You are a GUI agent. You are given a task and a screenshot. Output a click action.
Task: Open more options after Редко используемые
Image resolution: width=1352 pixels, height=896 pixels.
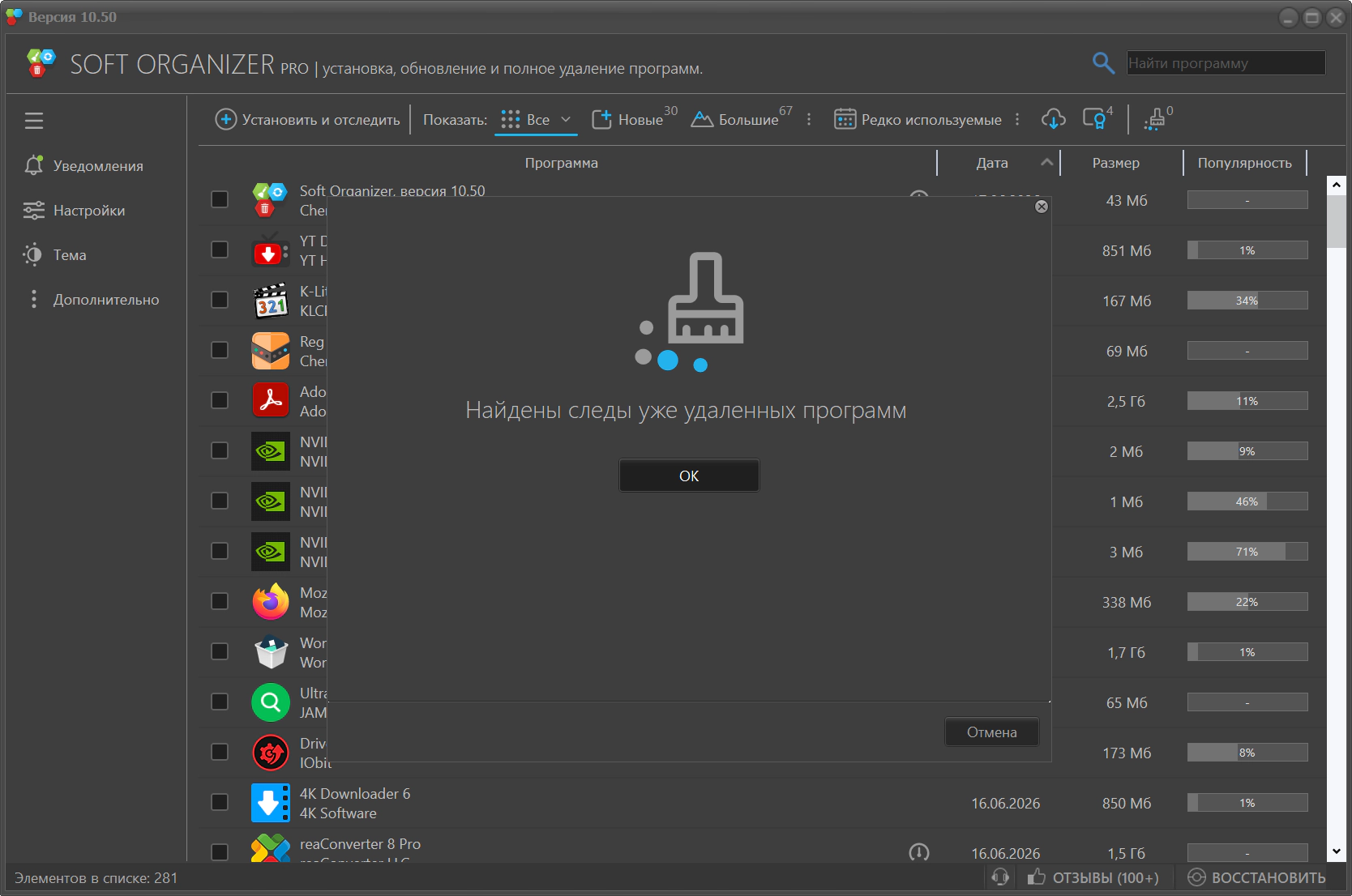click(1017, 120)
